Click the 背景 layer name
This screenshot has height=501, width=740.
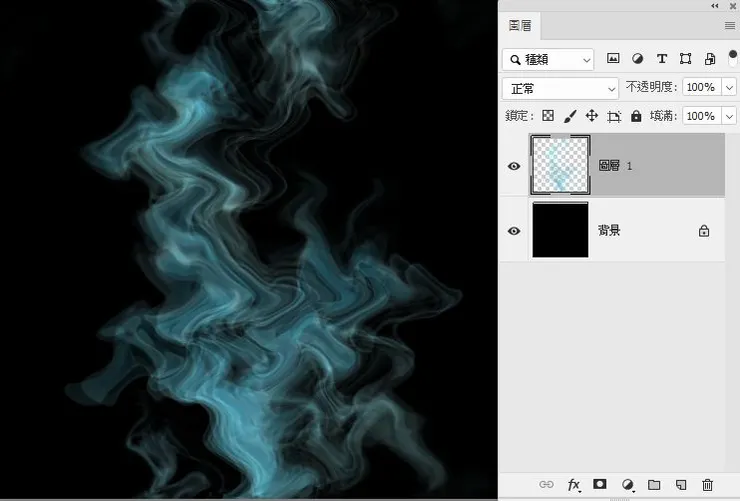(609, 230)
